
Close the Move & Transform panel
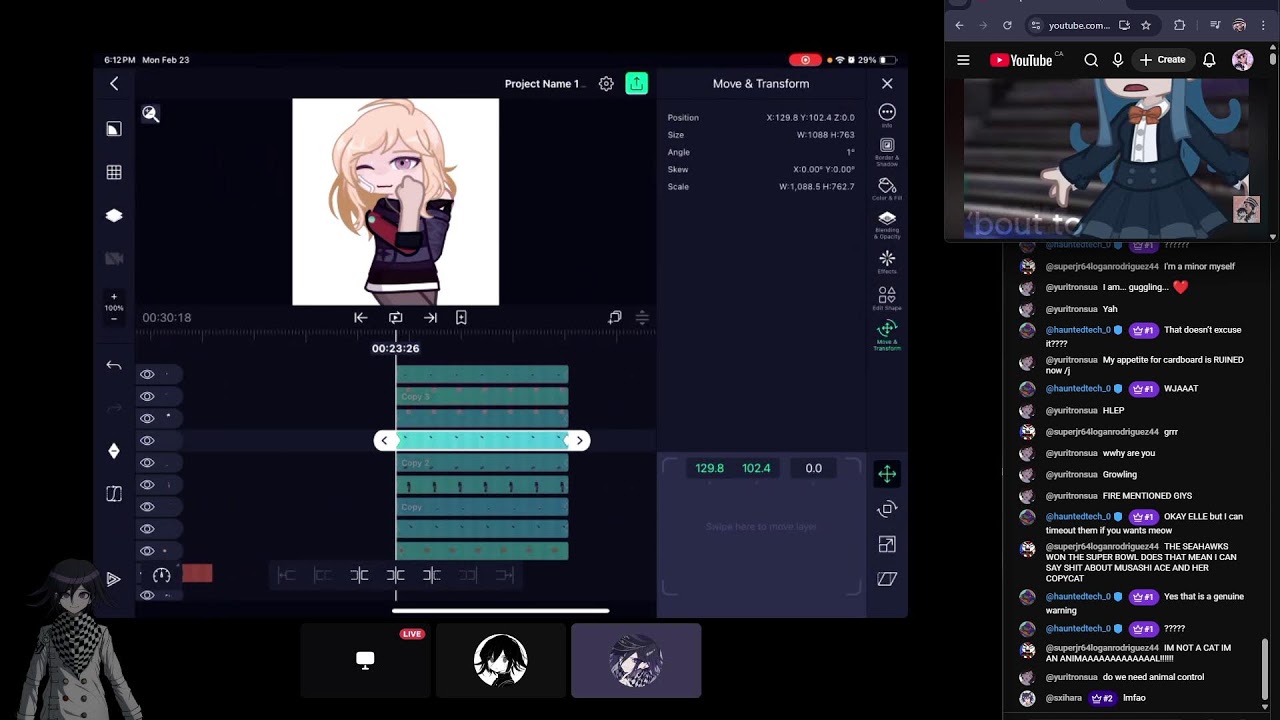pos(887,84)
